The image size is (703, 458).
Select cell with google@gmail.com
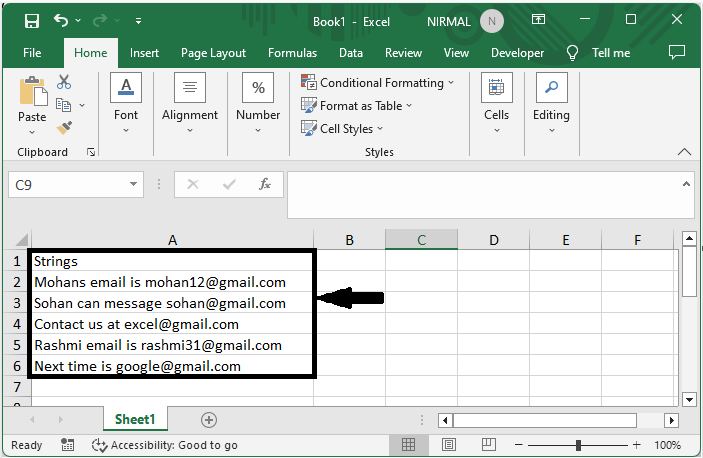click(173, 366)
